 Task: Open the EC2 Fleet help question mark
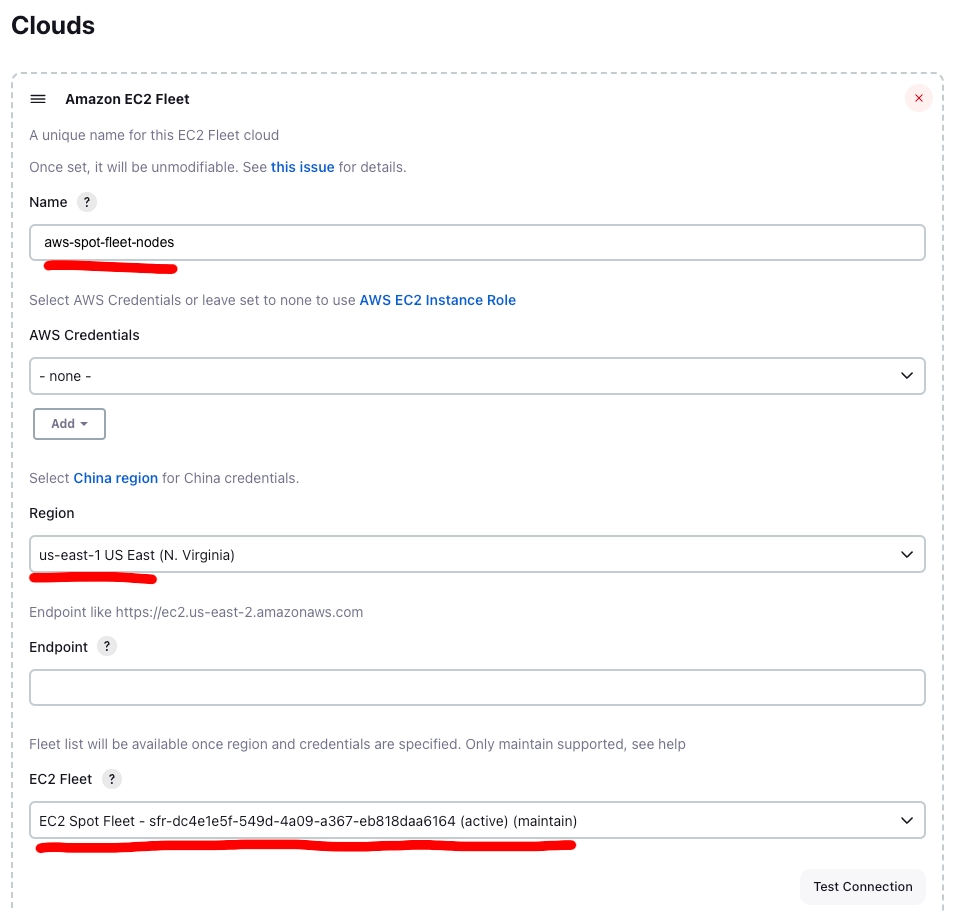111,779
